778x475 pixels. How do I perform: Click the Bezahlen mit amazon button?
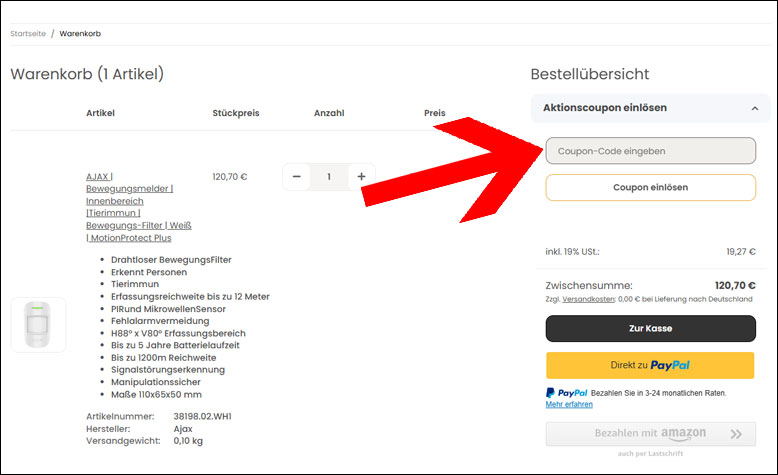pyautogui.click(x=650, y=434)
